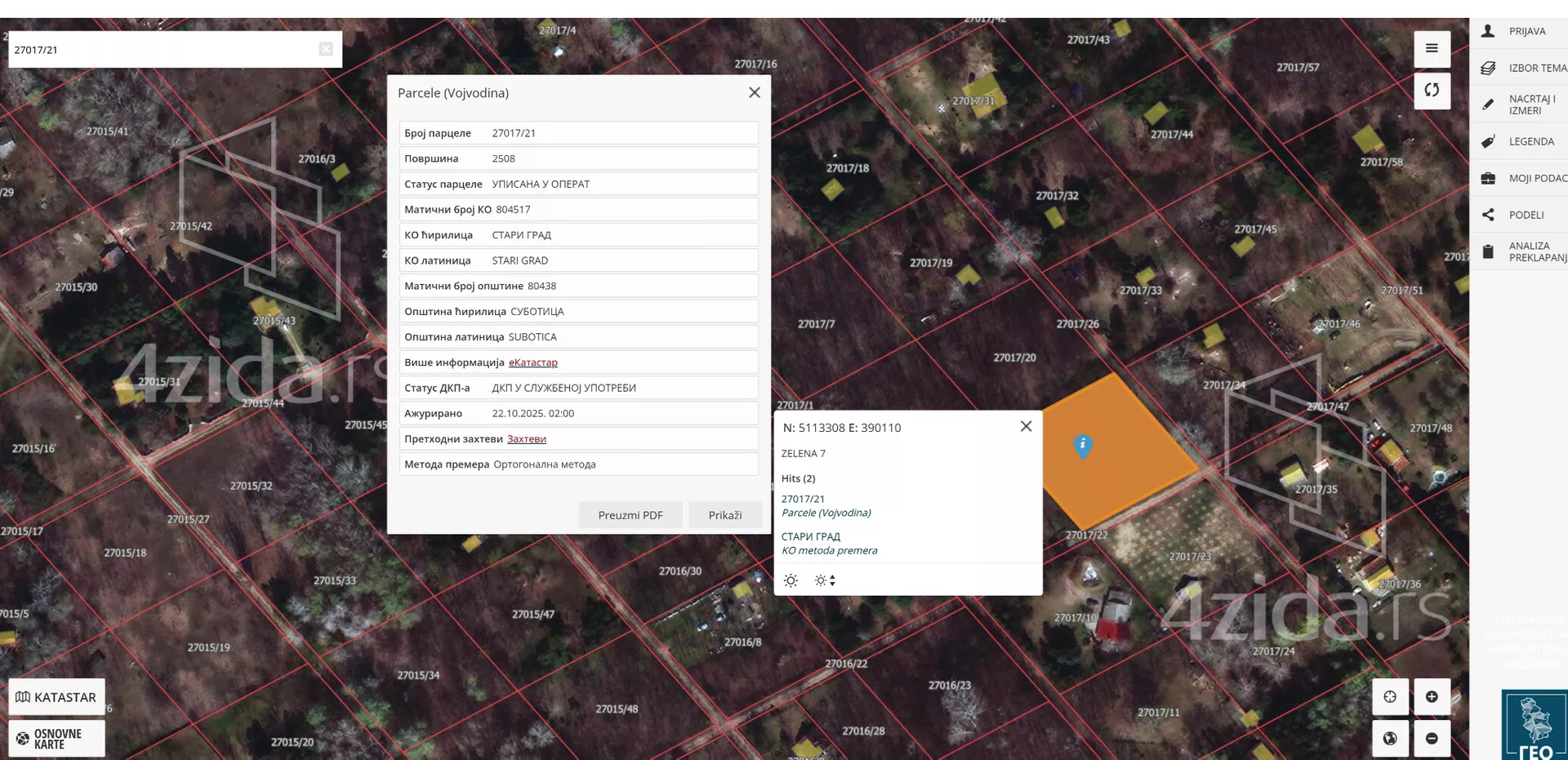
Task: Toggle the KATASTAR map layer button
Action: point(56,697)
